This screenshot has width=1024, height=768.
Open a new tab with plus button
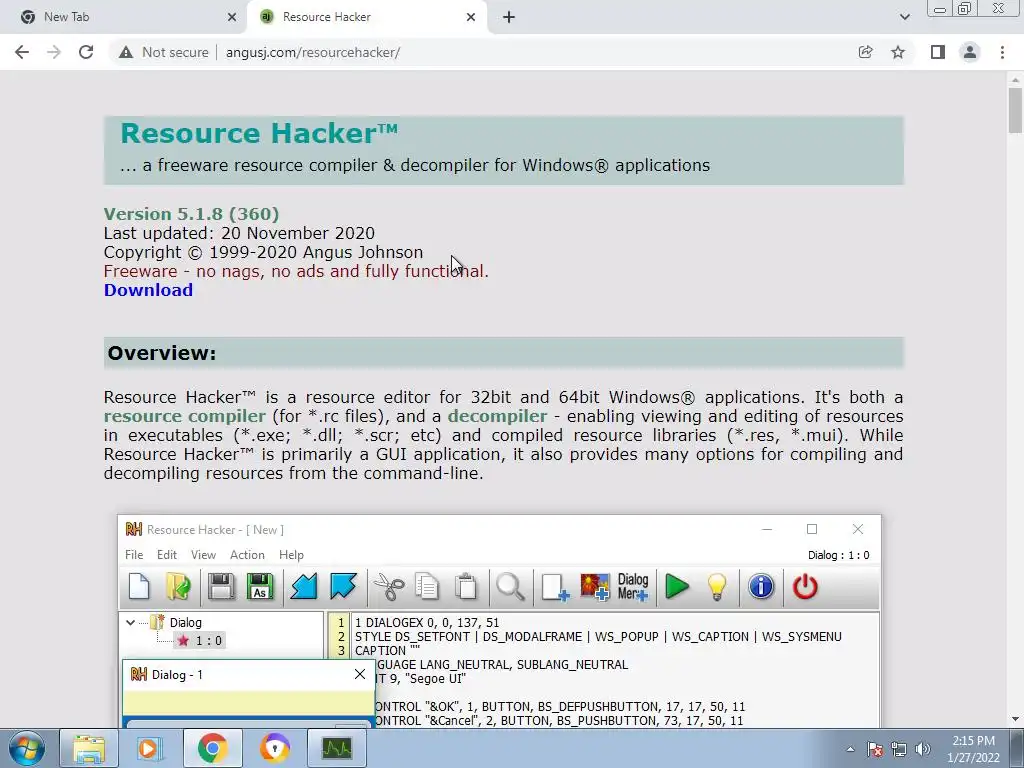509,17
